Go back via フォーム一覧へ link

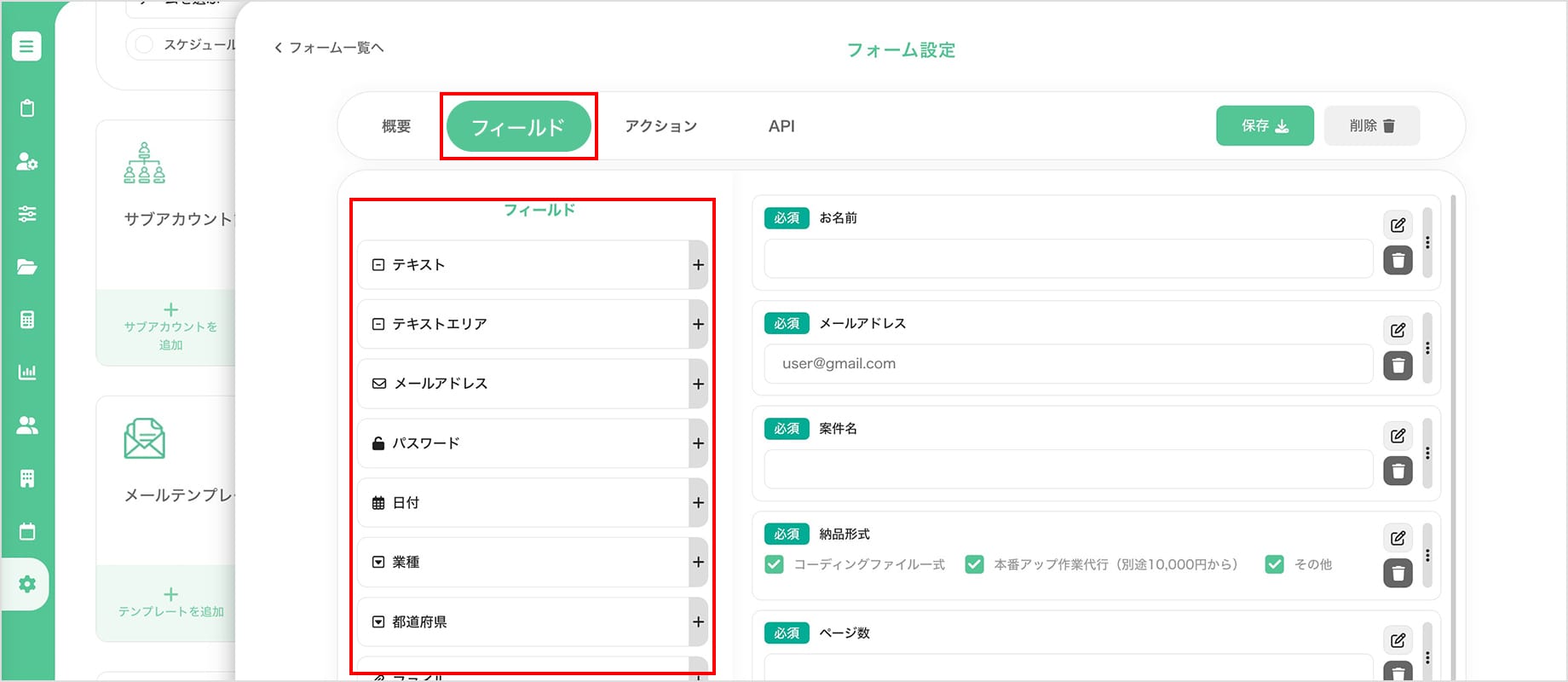(x=329, y=48)
